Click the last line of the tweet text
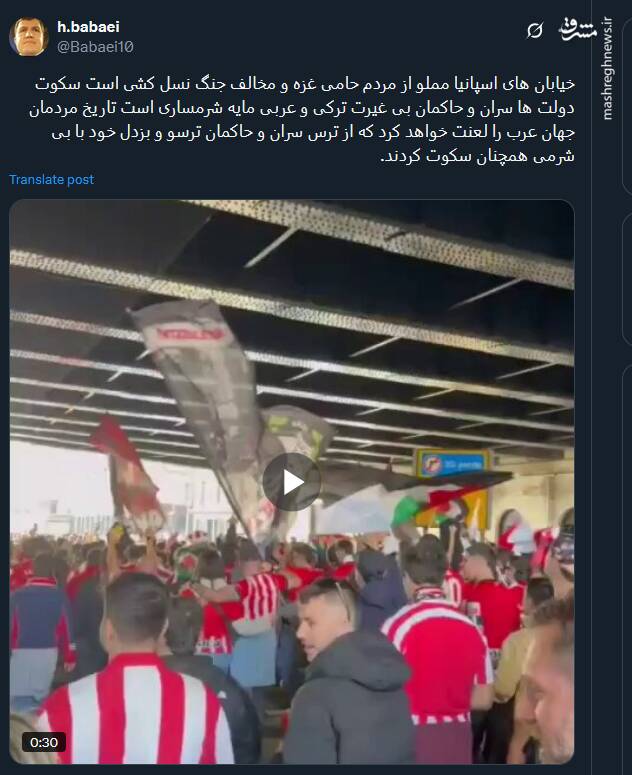Image resolution: width=632 pixels, height=775 pixels. click(477, 157)
